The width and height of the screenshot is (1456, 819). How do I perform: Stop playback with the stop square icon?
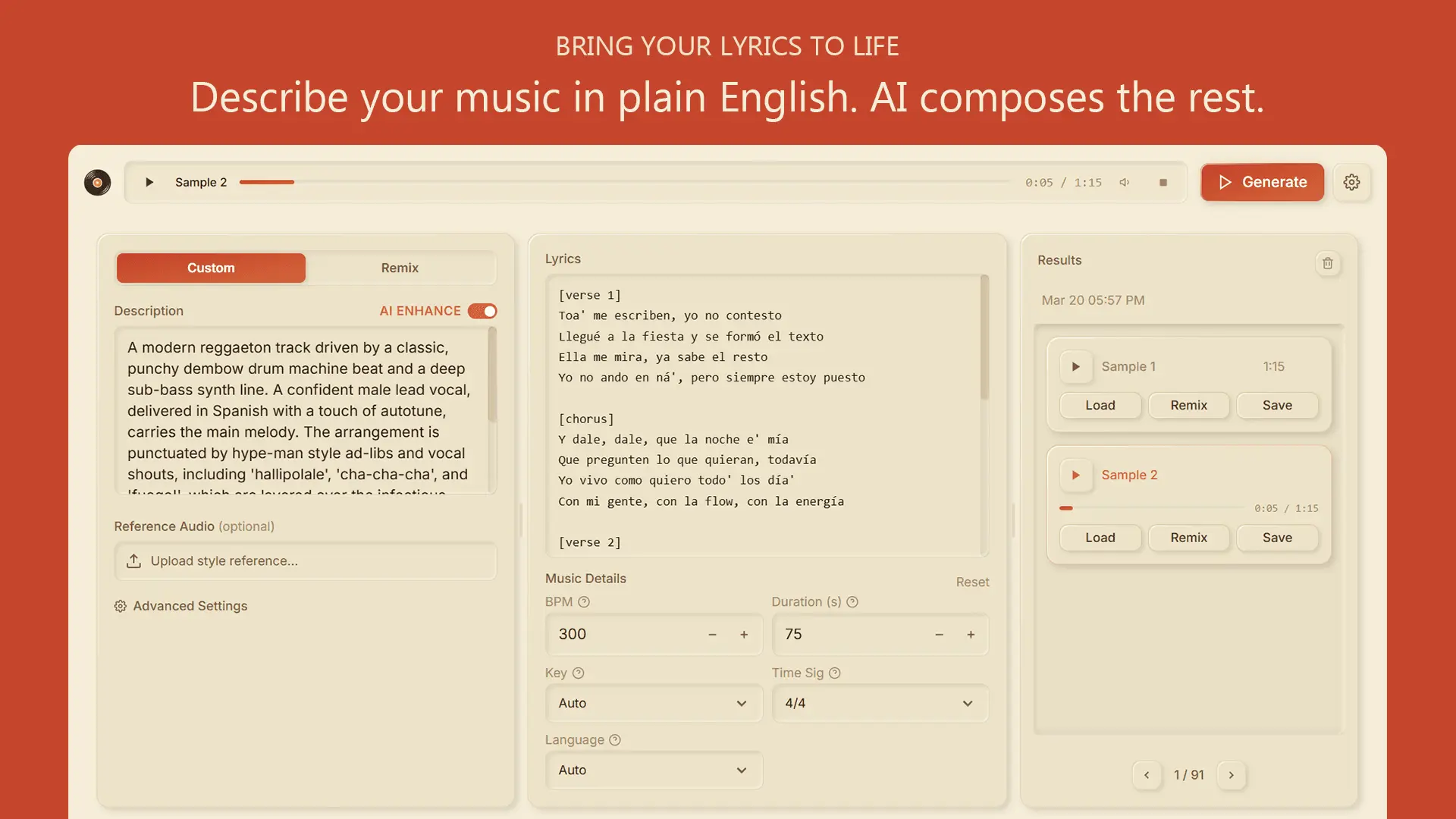1163,182
